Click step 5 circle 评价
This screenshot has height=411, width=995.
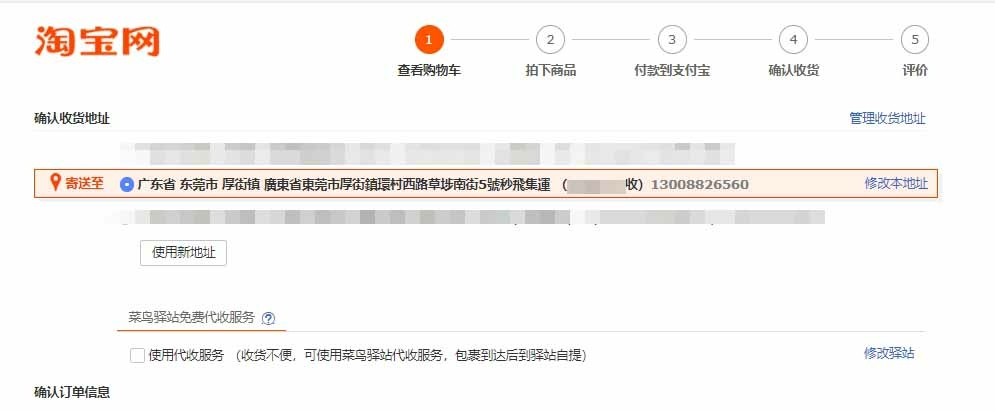click(914, 40)
